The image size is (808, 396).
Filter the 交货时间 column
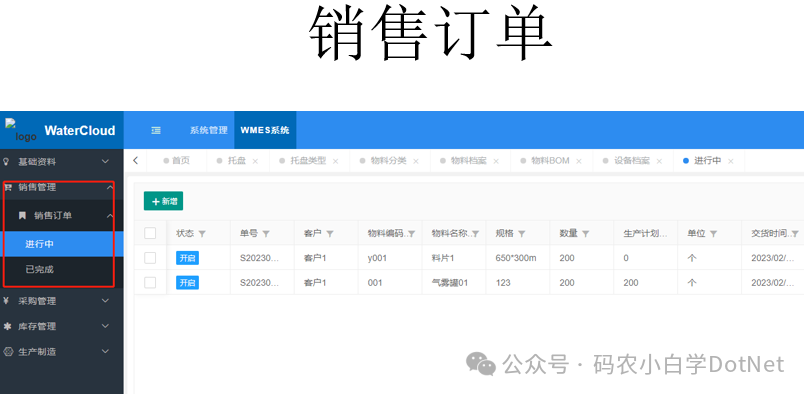click(795, 234)
